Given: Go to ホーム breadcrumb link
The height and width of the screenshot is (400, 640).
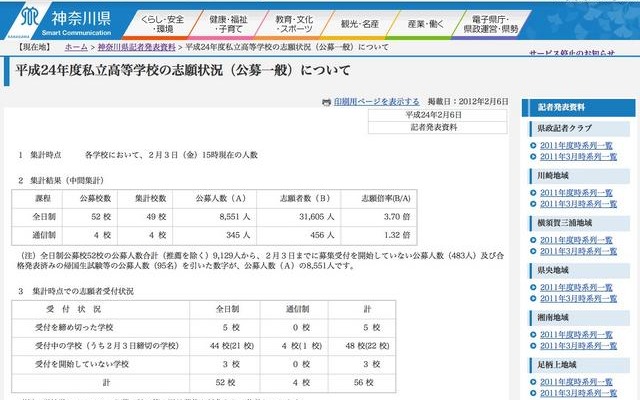Looking at the screenshot, I should tap(76, 47).
